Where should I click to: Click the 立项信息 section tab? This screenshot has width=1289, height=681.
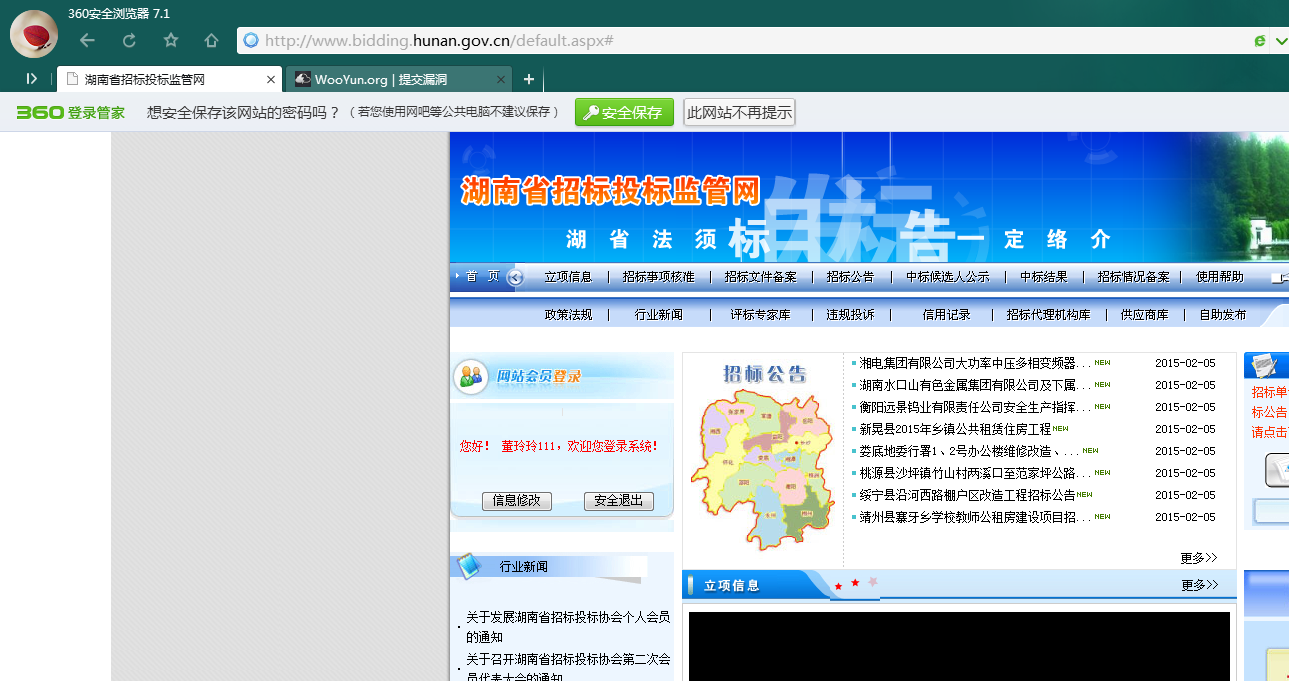[731, 586]
